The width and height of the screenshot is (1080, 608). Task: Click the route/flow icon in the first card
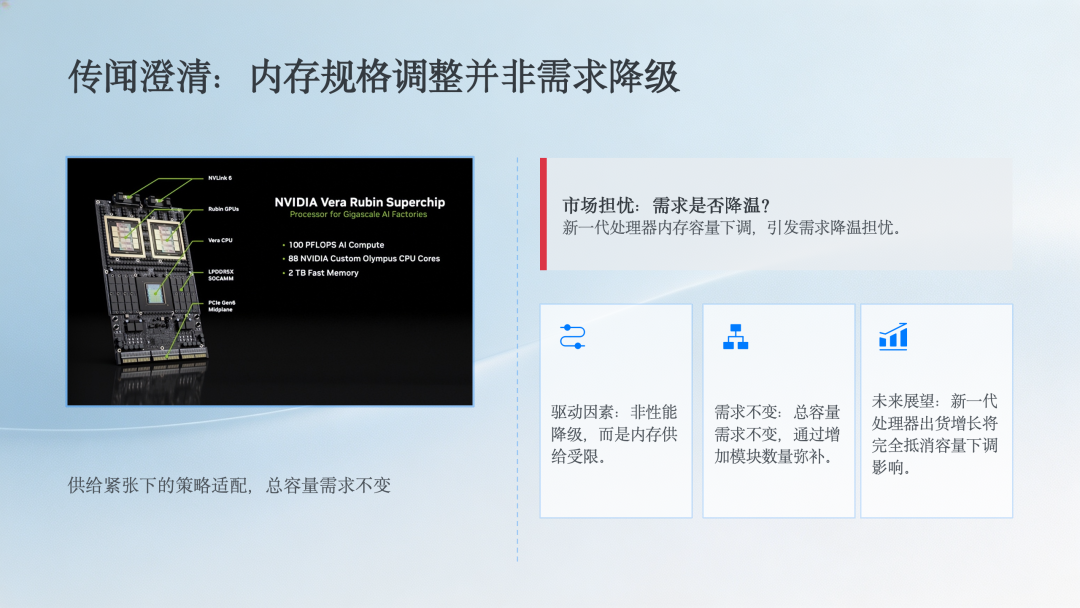572,337
